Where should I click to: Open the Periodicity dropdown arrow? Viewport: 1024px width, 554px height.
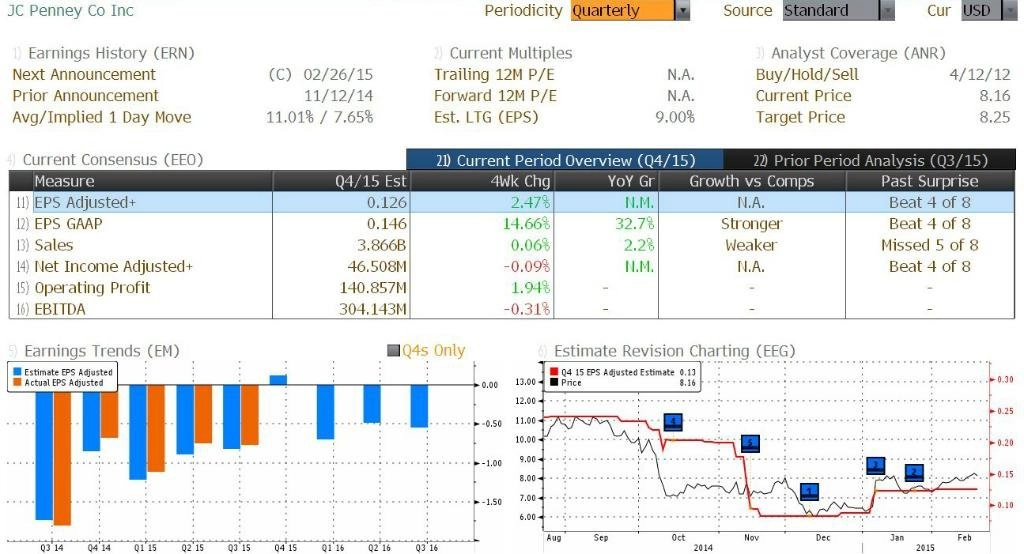coord(682,10)
